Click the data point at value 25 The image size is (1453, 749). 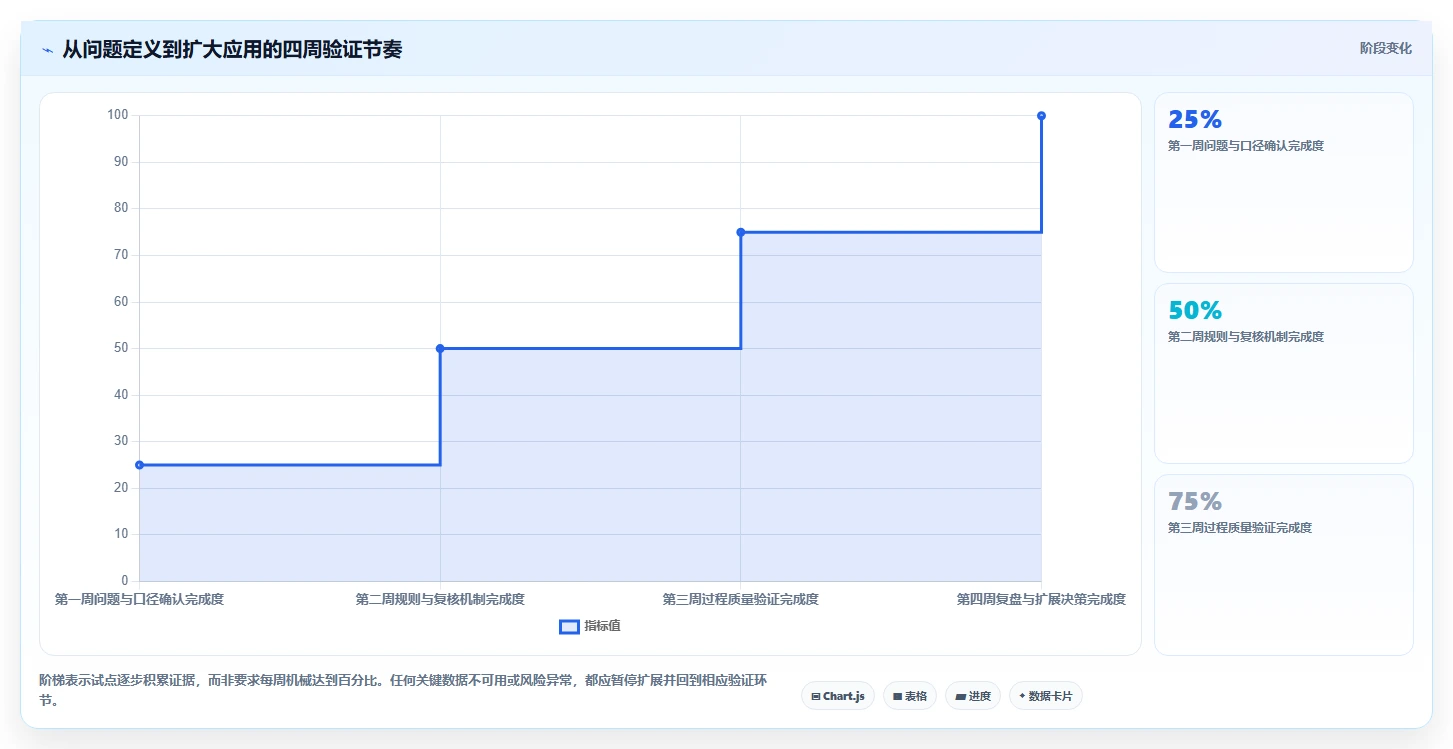(140, 465)
